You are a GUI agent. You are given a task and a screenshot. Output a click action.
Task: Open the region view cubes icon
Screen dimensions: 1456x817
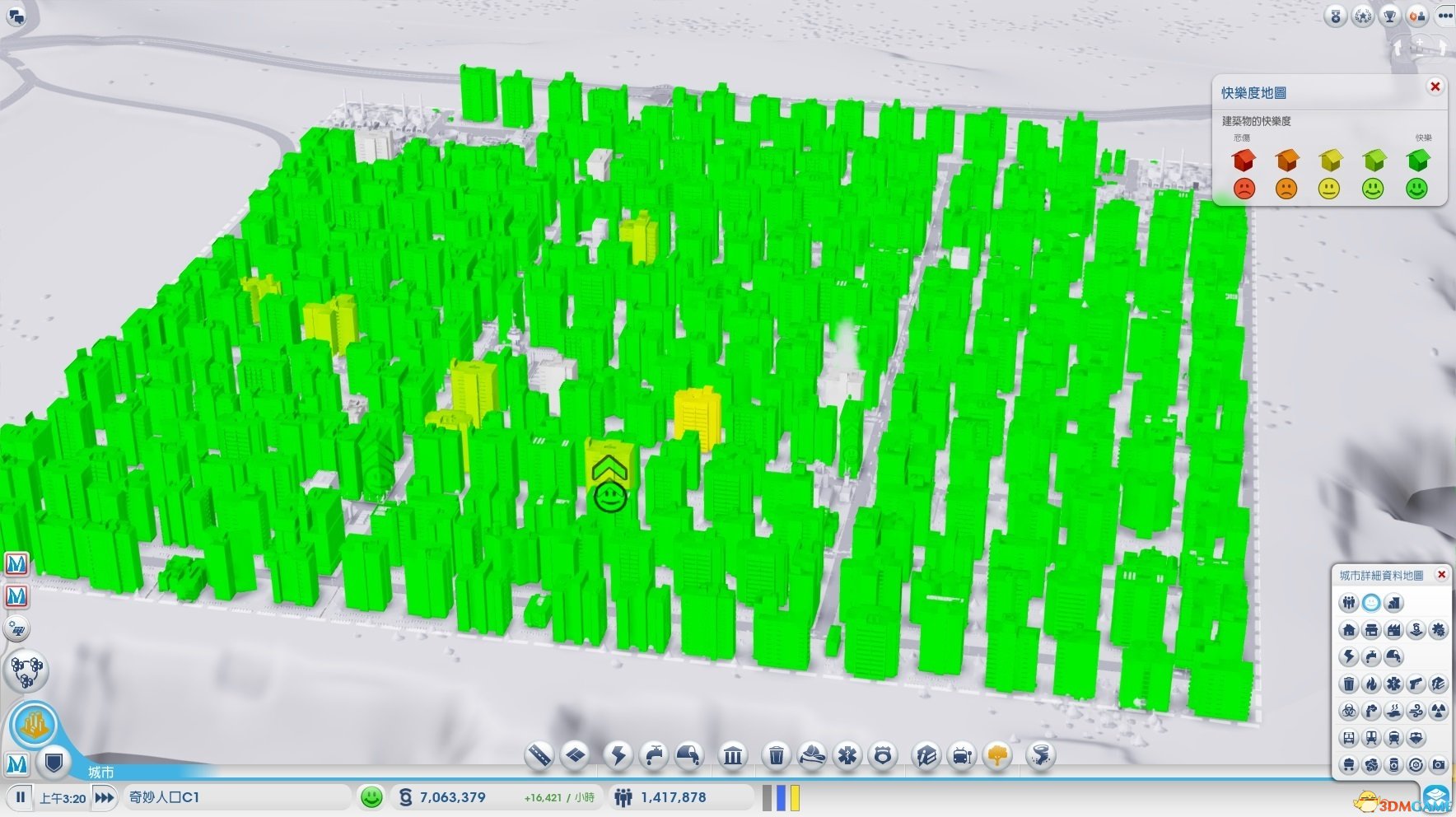[x=27, y=670]
